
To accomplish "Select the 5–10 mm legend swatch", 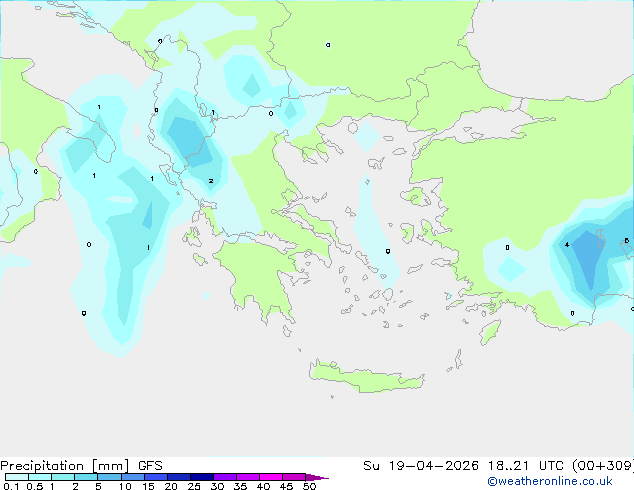I will pyautogui.click(x=109, y=477).
